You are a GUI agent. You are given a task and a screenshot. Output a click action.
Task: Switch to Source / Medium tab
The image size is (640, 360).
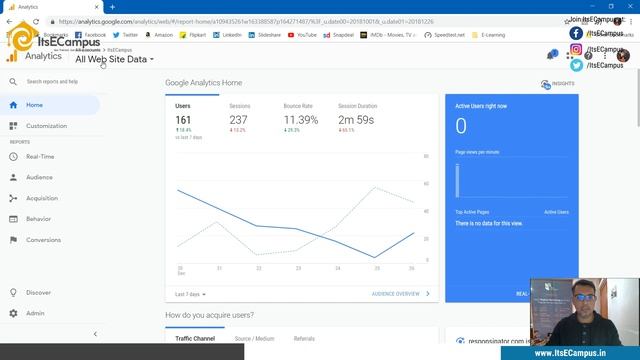[x=254, y=338]
